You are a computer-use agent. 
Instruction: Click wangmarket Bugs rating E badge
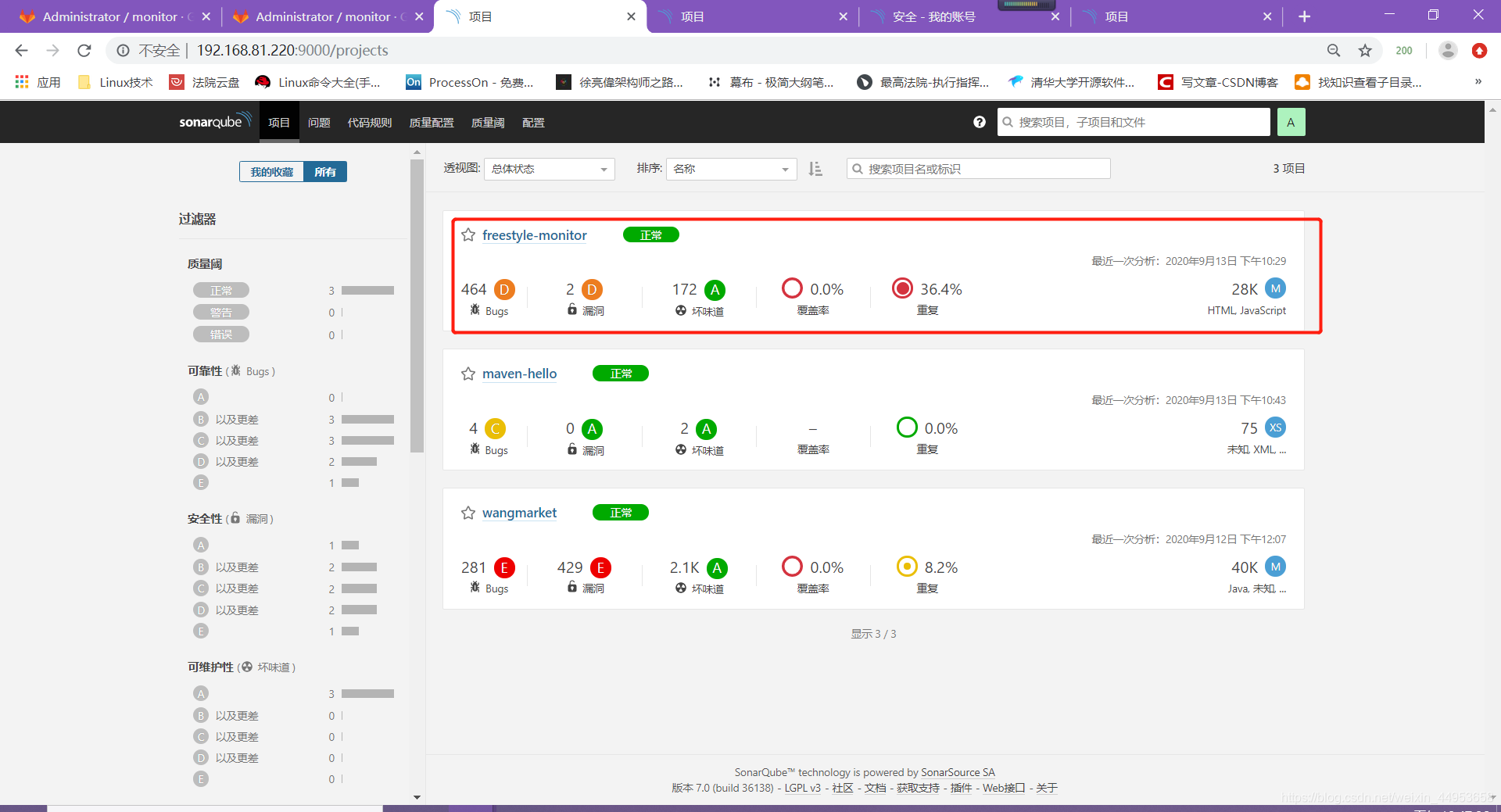tap(504, 568)
